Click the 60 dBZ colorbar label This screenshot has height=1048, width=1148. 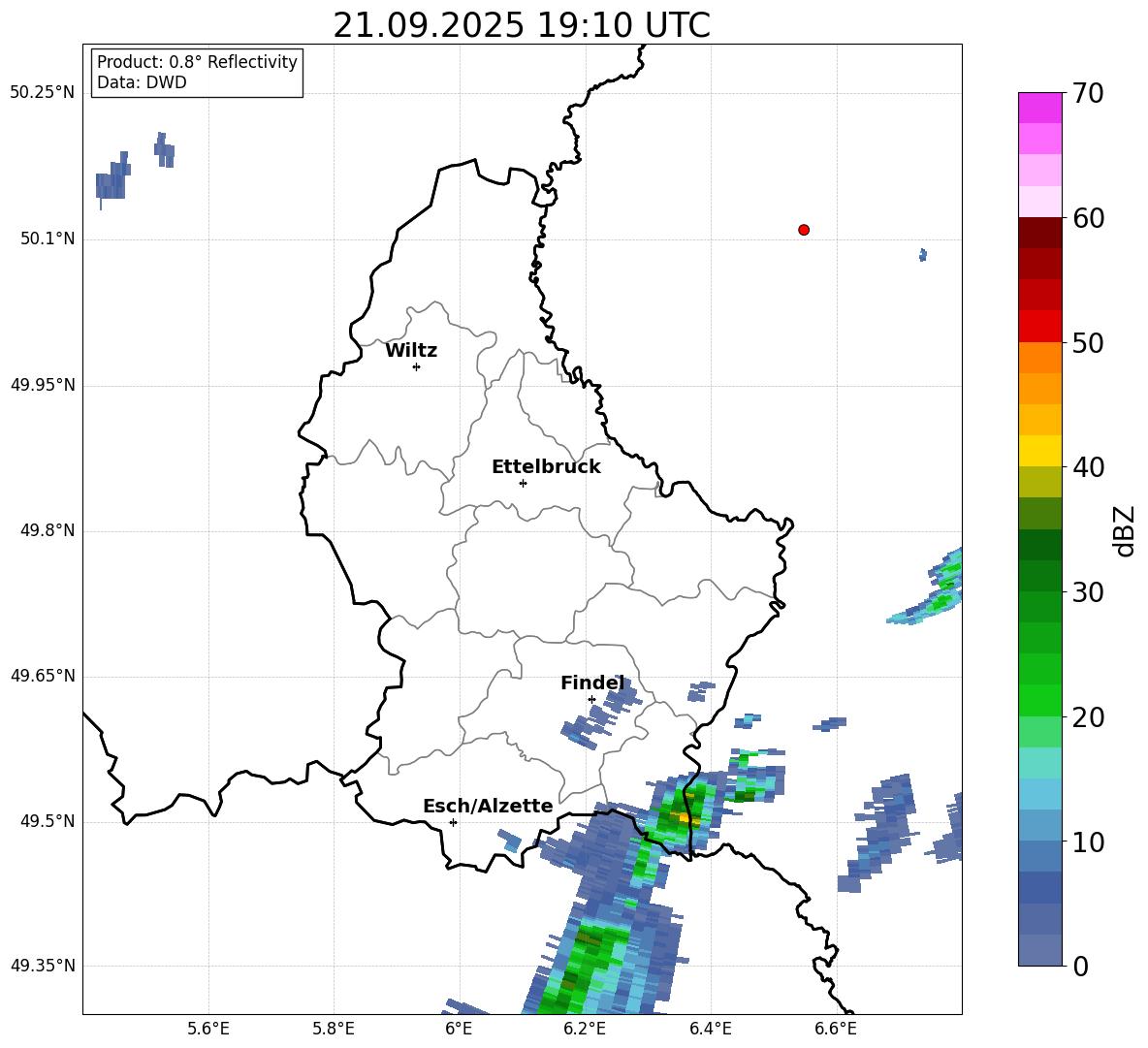coord(1088,218)
